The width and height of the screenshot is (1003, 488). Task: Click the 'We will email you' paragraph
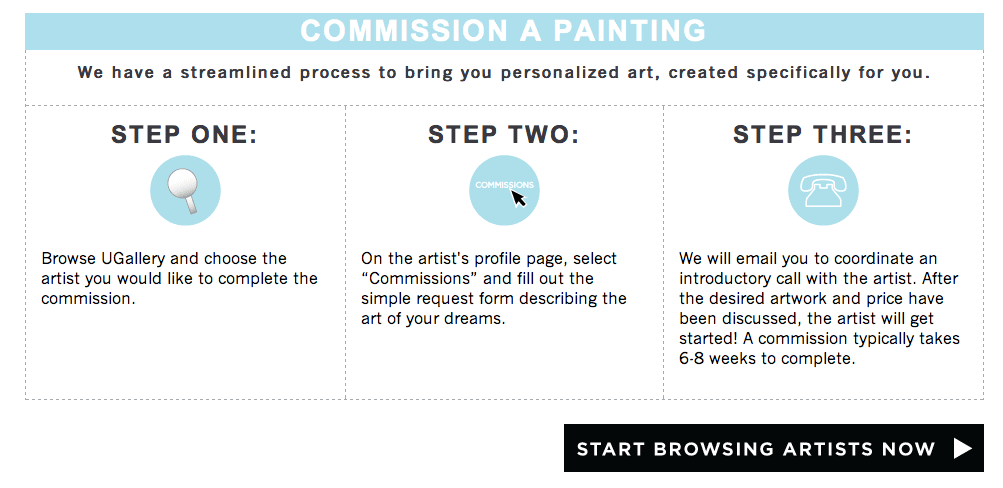point(819,308)
